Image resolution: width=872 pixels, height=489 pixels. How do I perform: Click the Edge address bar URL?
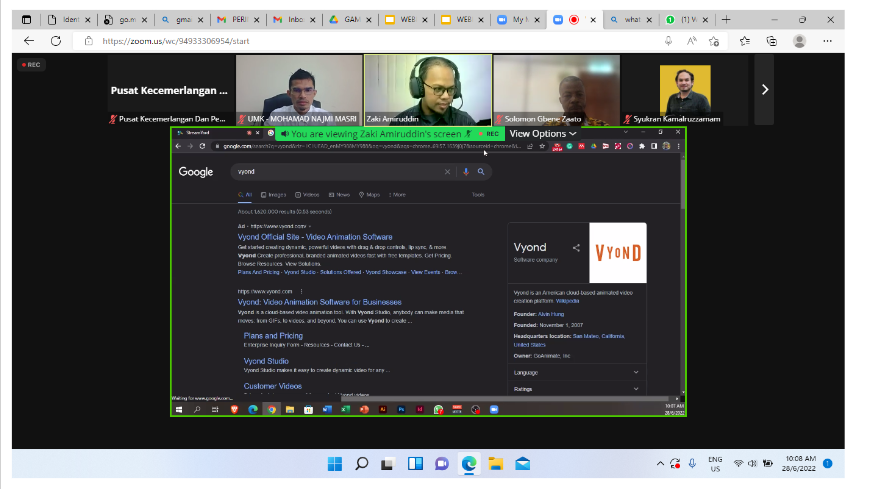point(176,41)
